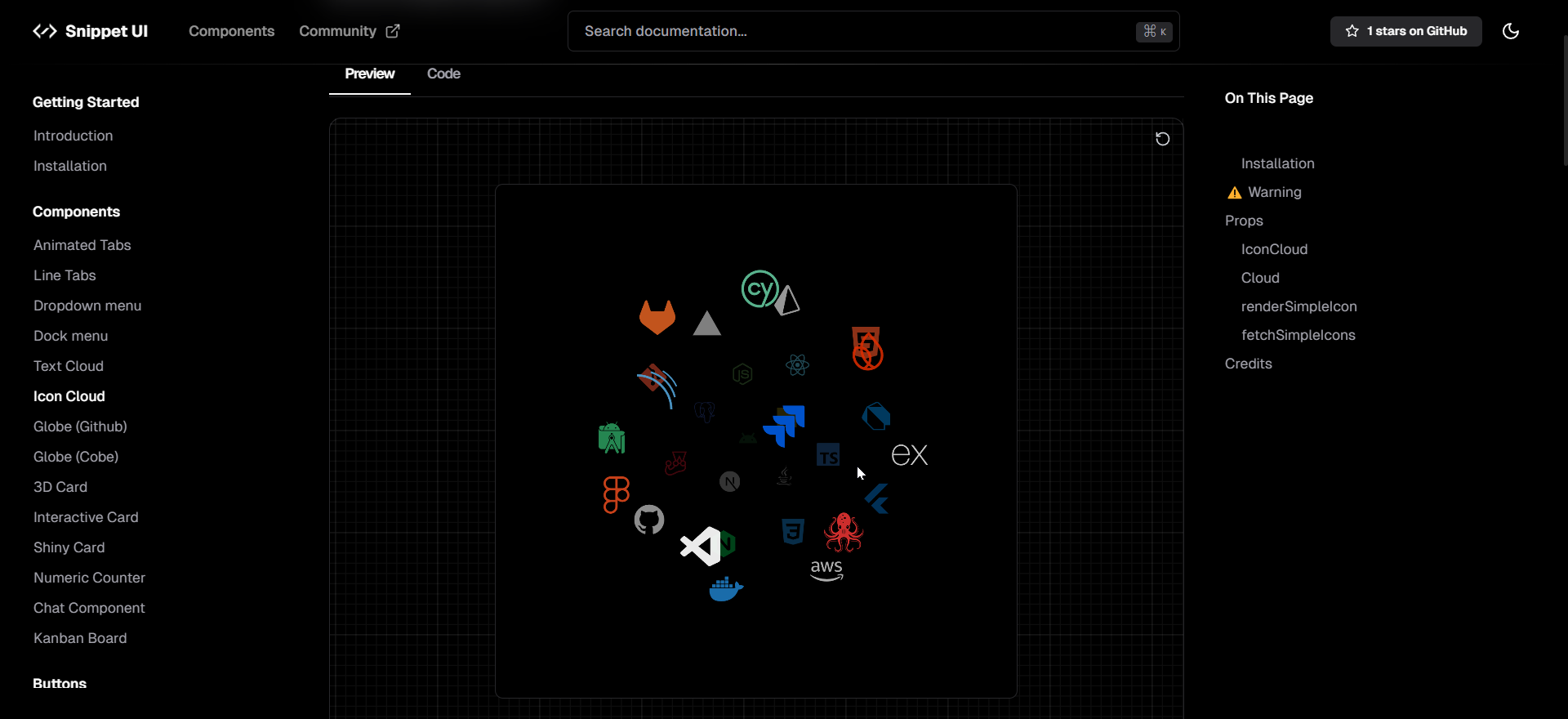Image resolution: width=1568 pixels, height=719 pixels.
Task: Focus the Search documentation field
Action: [x=873, y=31]
